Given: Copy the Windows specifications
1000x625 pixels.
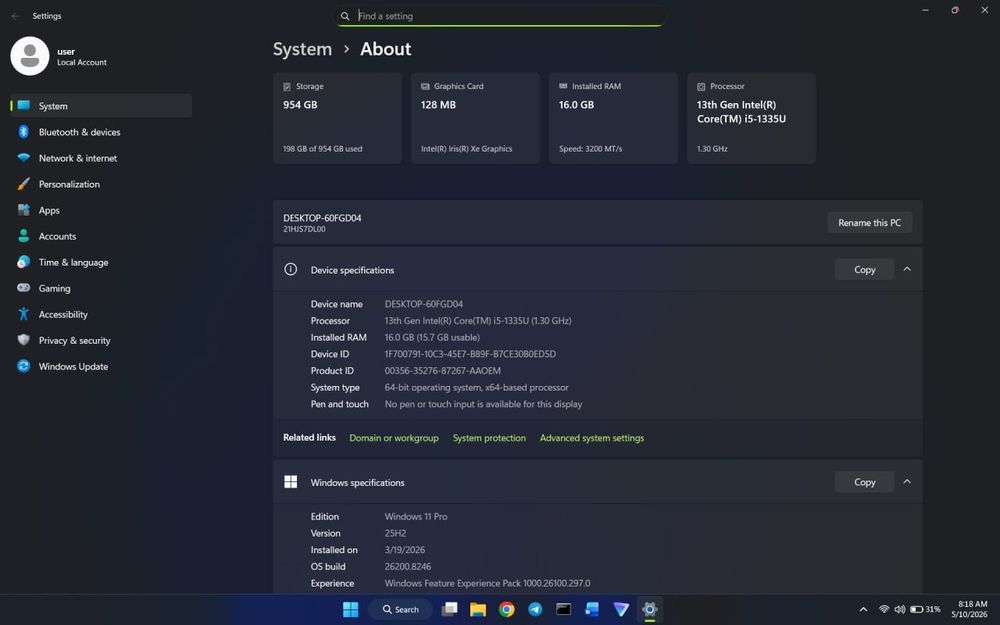Looking at the screenshot, I should pos(864,482).
